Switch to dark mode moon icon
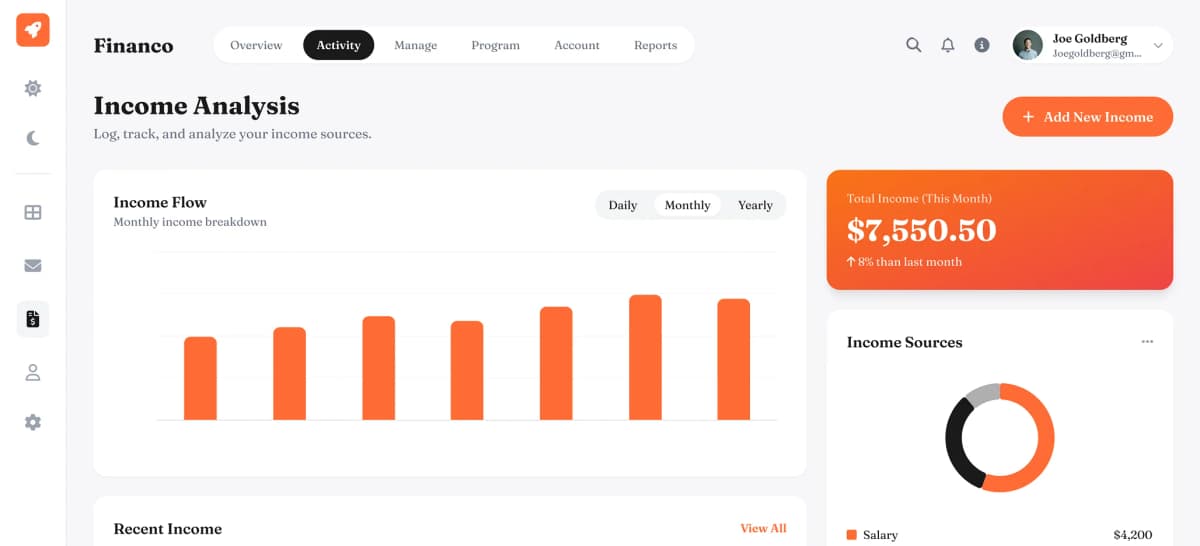Screen dimensions: 1200x546 tap(33, 138)
